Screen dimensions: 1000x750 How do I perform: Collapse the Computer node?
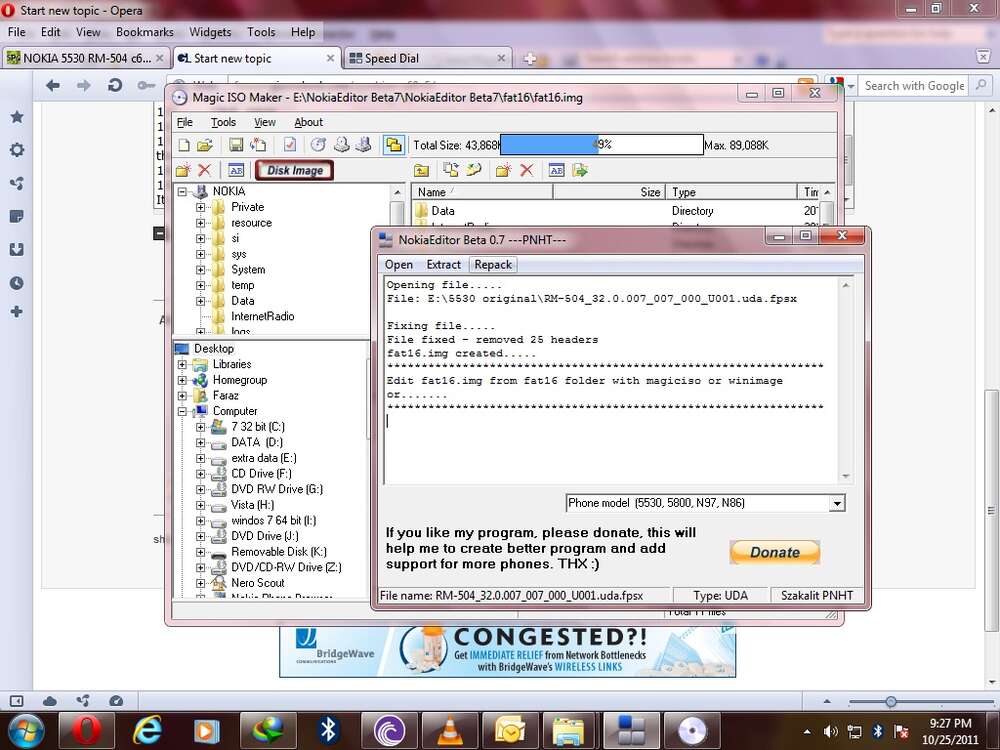pos(182,411)
